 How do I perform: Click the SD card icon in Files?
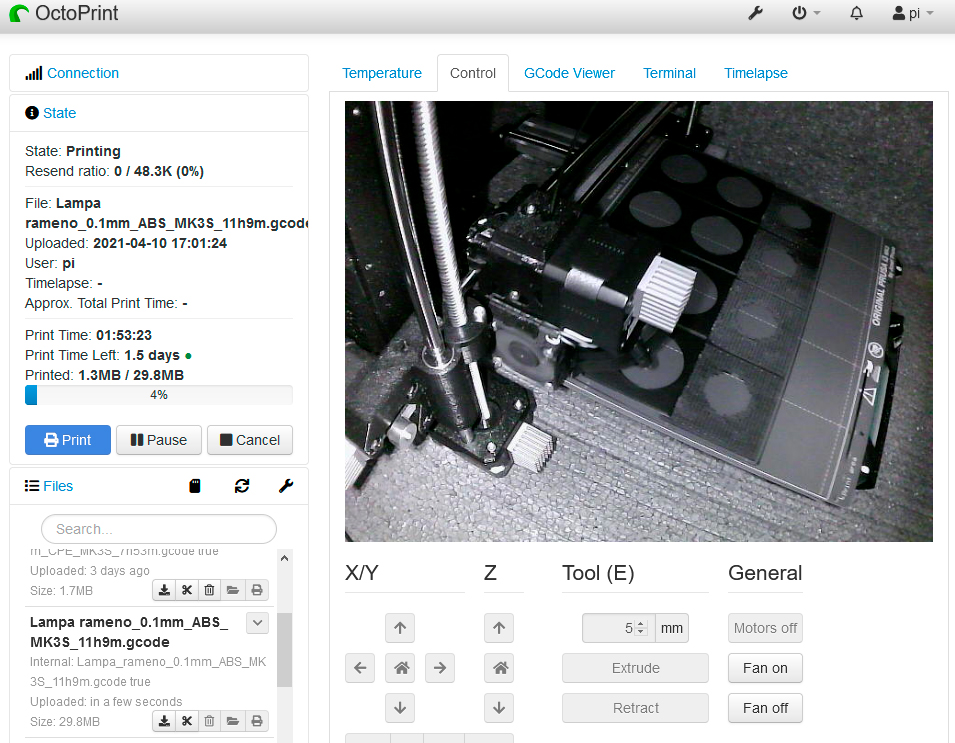195,486
